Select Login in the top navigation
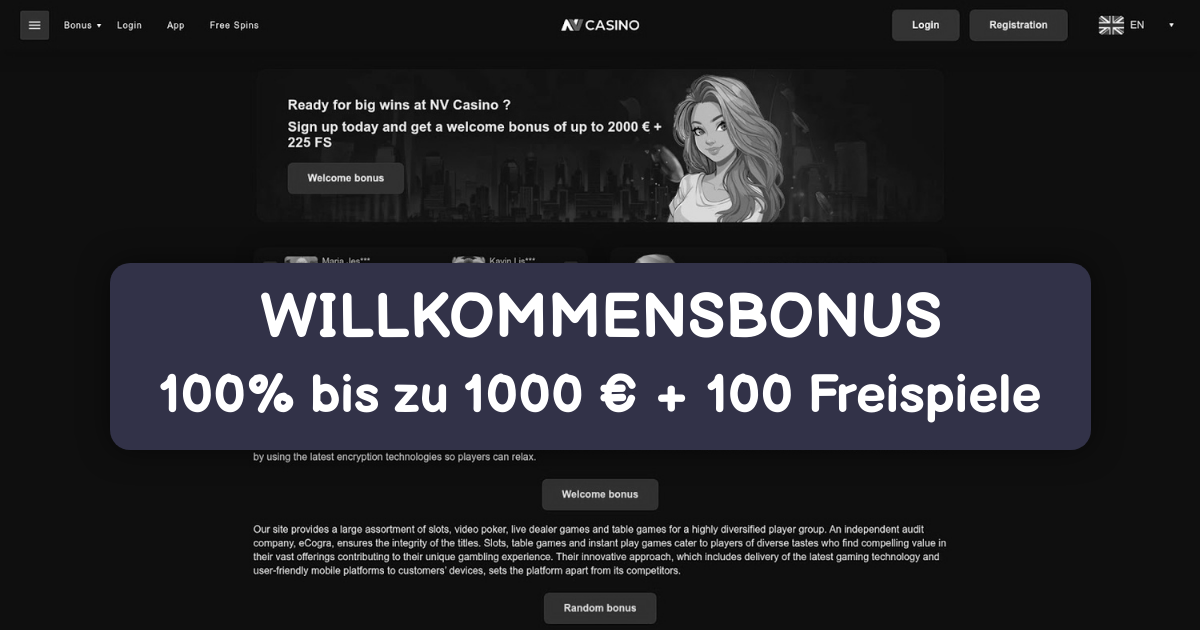The height and width of the screenshot is (630, 1200). pos(129,25)
